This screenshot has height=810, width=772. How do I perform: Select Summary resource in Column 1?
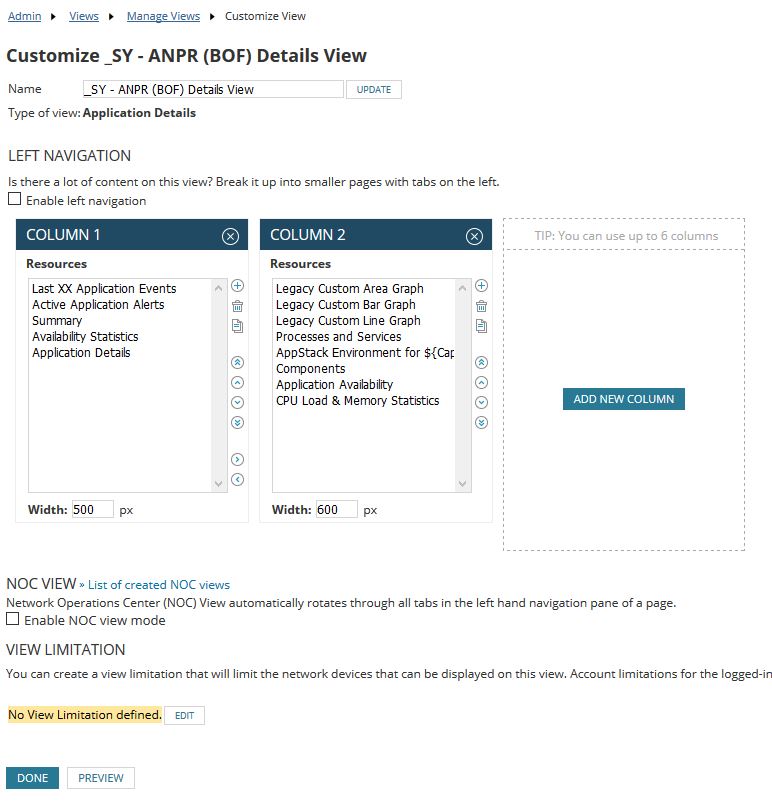click(57, 320)
